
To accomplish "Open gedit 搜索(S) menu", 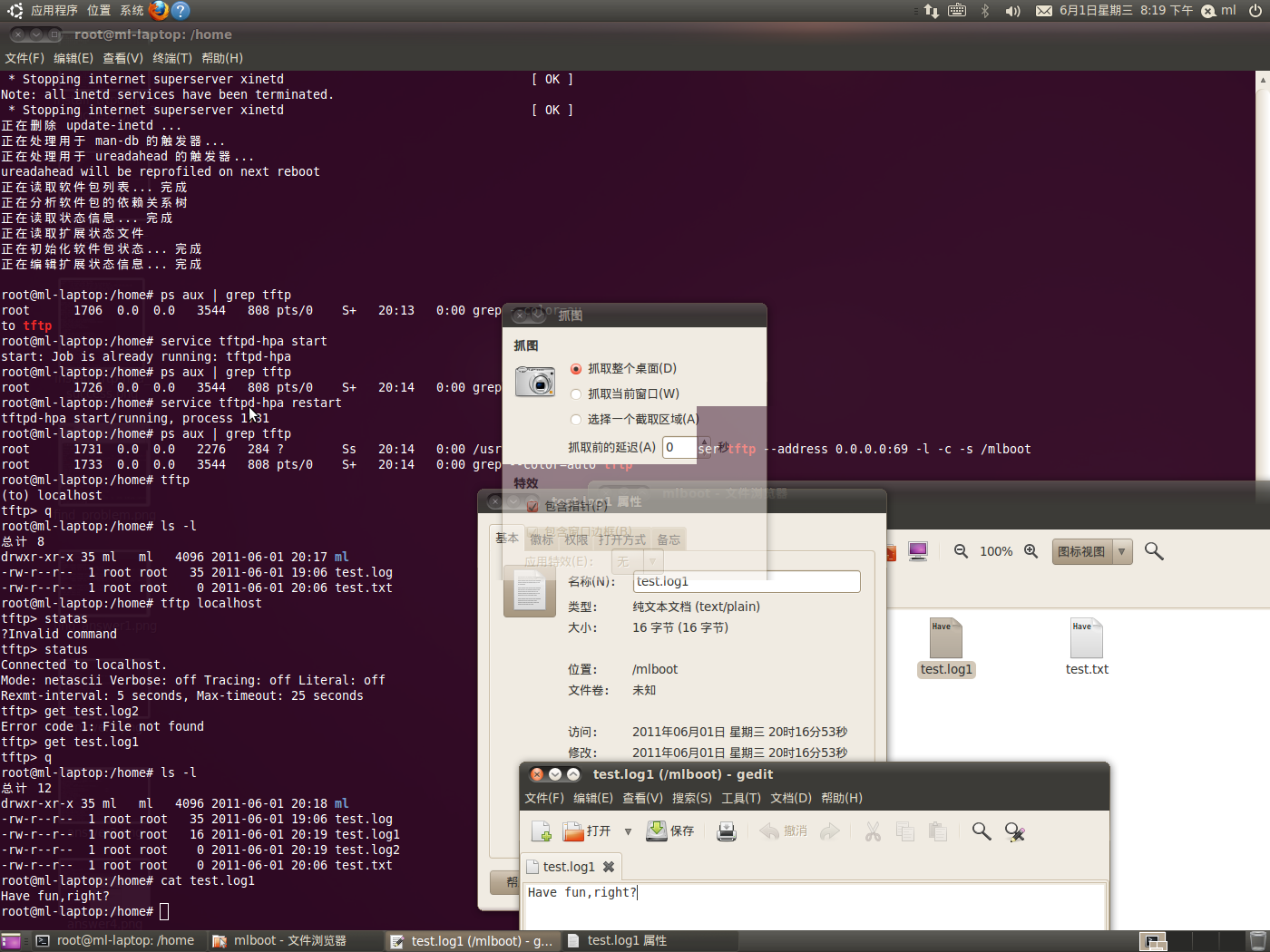I will 692,798.
